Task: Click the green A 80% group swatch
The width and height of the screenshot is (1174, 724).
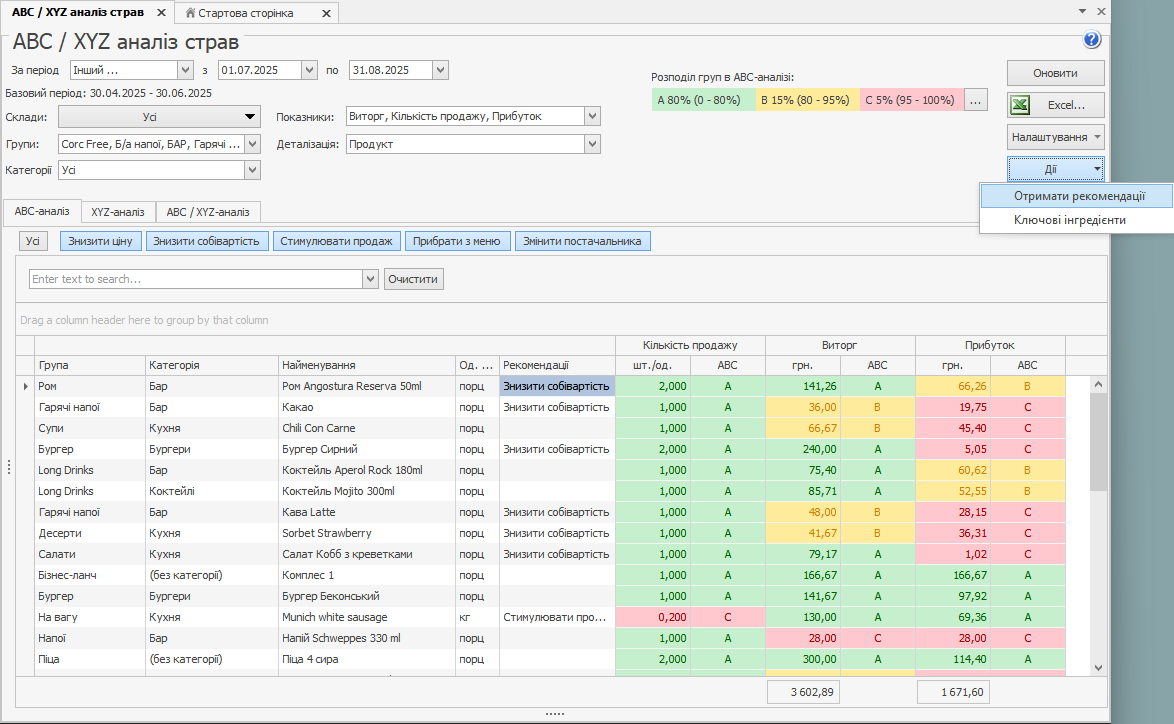Action: tap(699, 100)
